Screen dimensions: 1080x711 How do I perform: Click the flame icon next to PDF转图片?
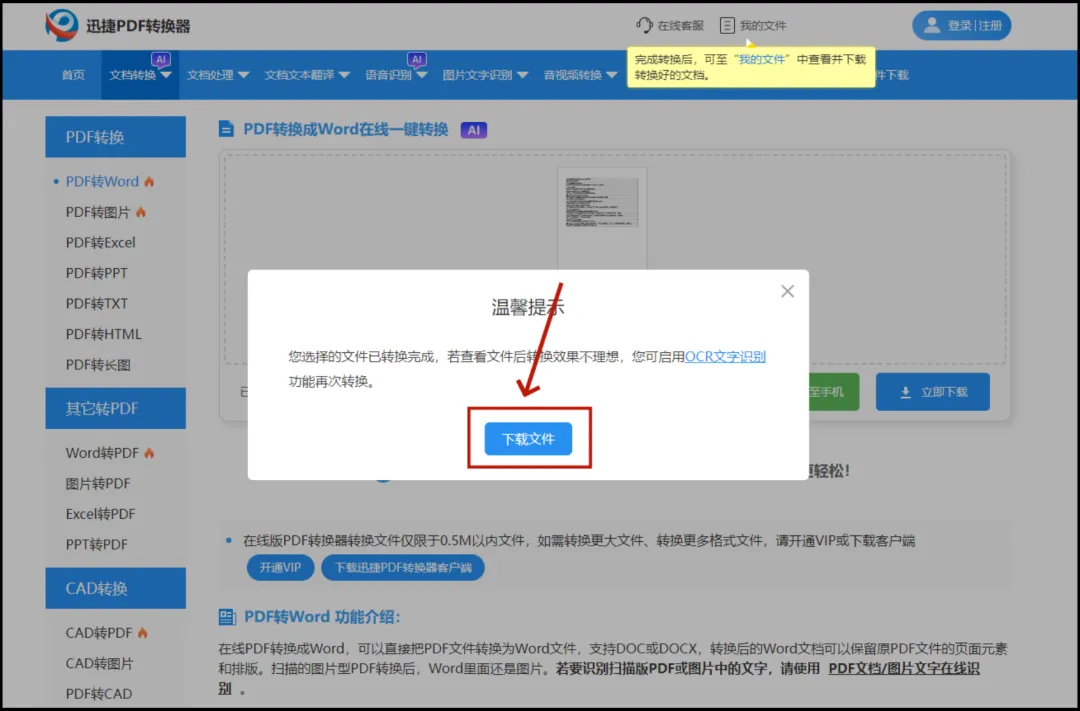[x=141, y=212]
